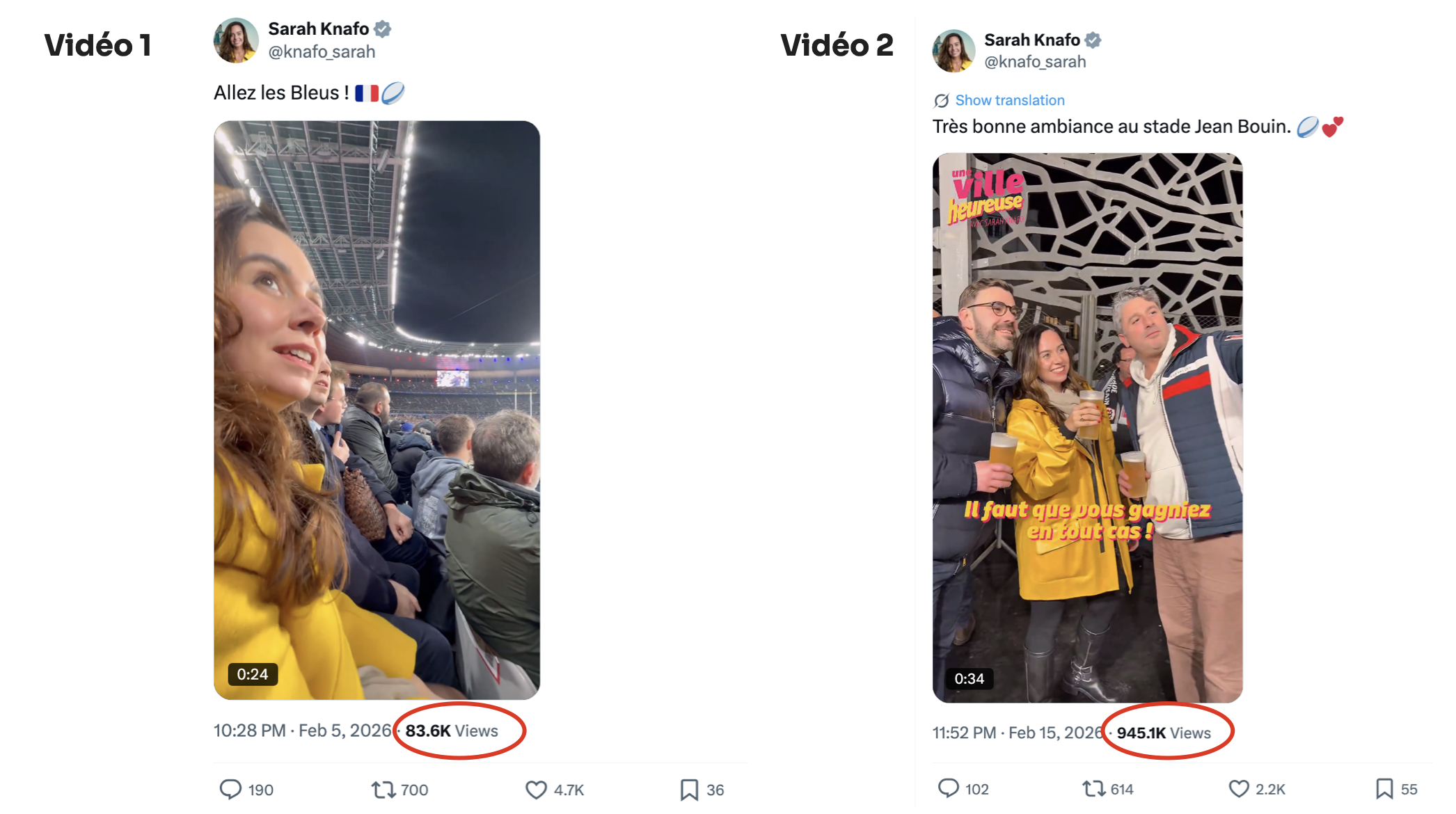This screenshot has width=1456, height=814.
Task: Click the 945.1K Views count
Action: [1164, 733]
